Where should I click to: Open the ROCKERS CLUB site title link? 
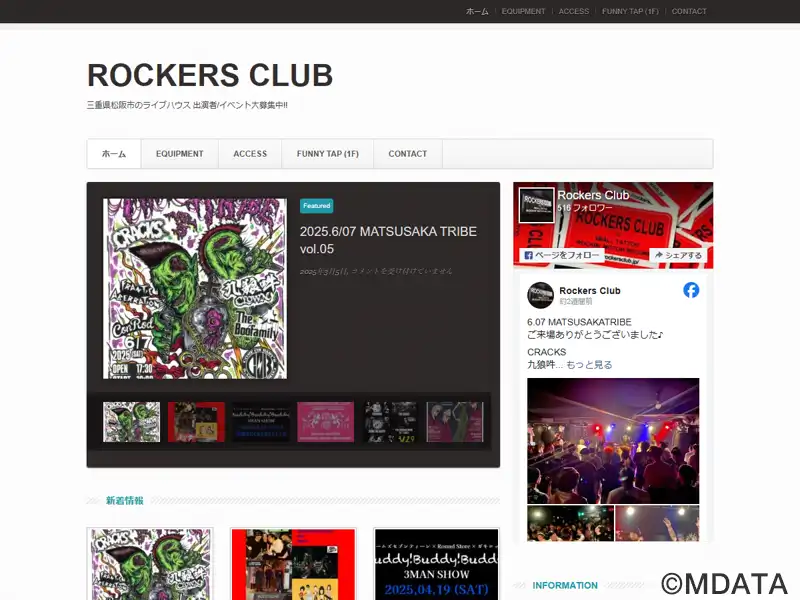tap(210, 75)
